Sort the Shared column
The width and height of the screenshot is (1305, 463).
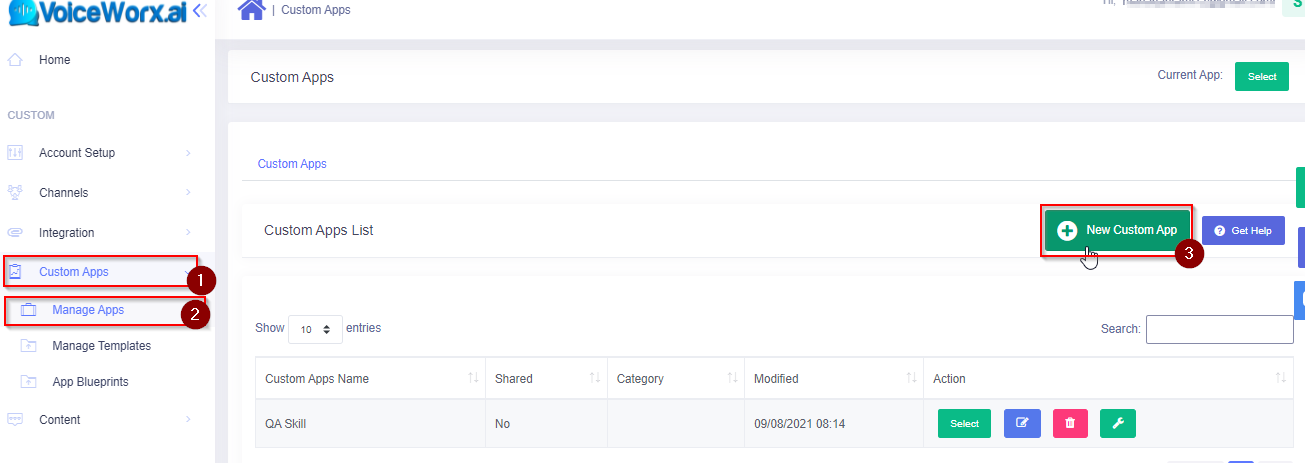coord(594,378)
